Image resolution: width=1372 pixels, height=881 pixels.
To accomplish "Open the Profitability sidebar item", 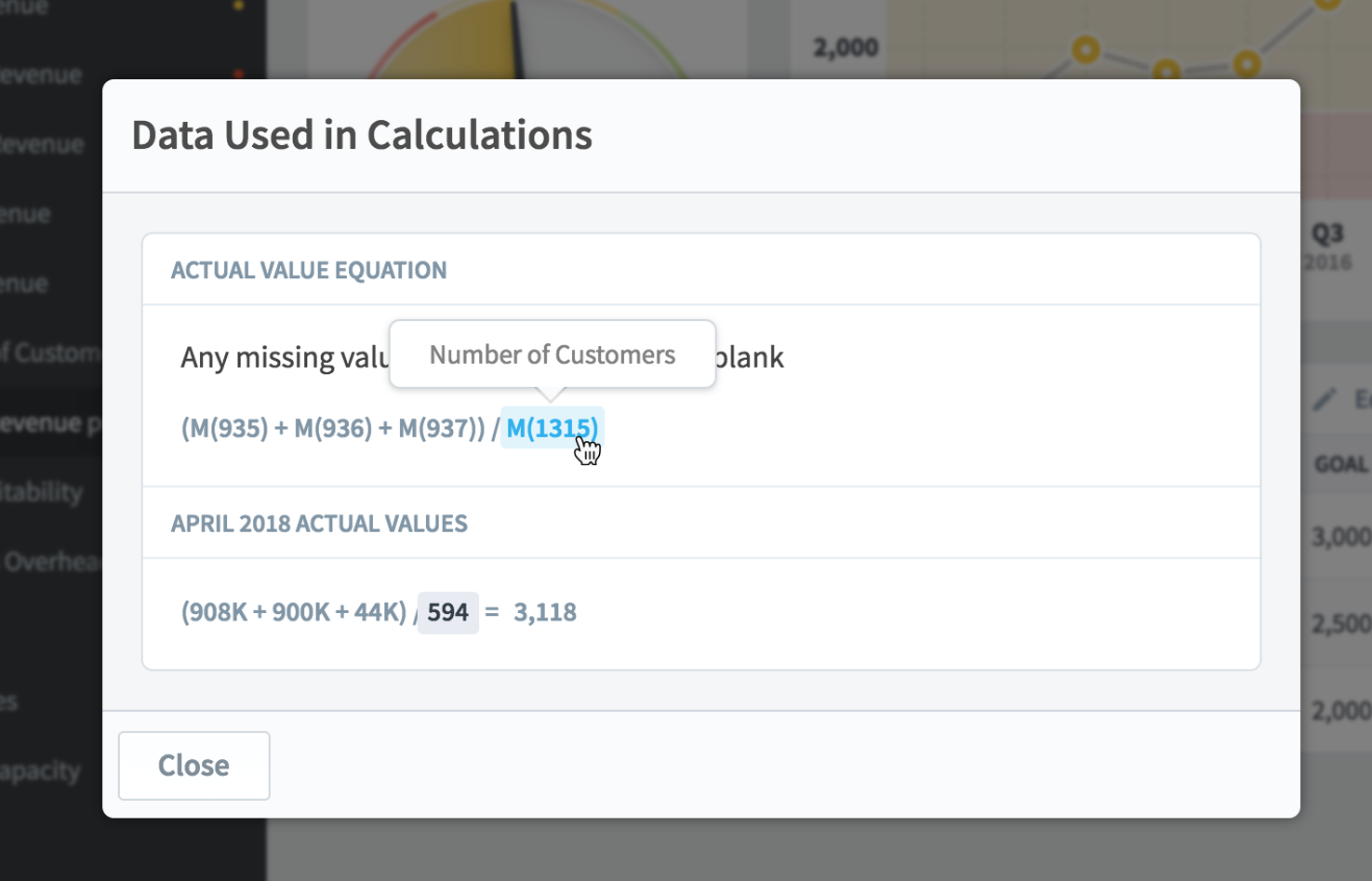I will (x=42, y=491).
